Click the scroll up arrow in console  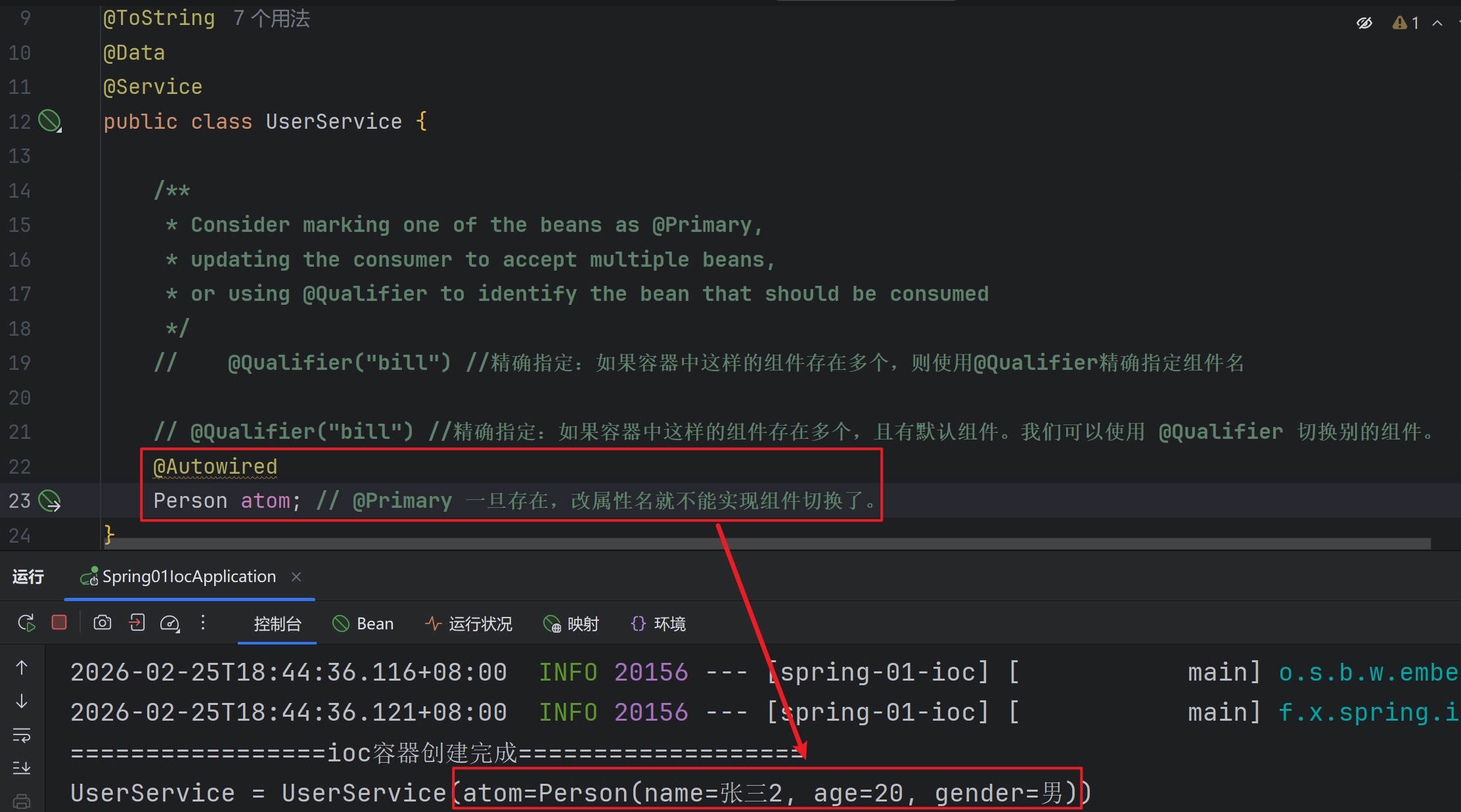22,668
